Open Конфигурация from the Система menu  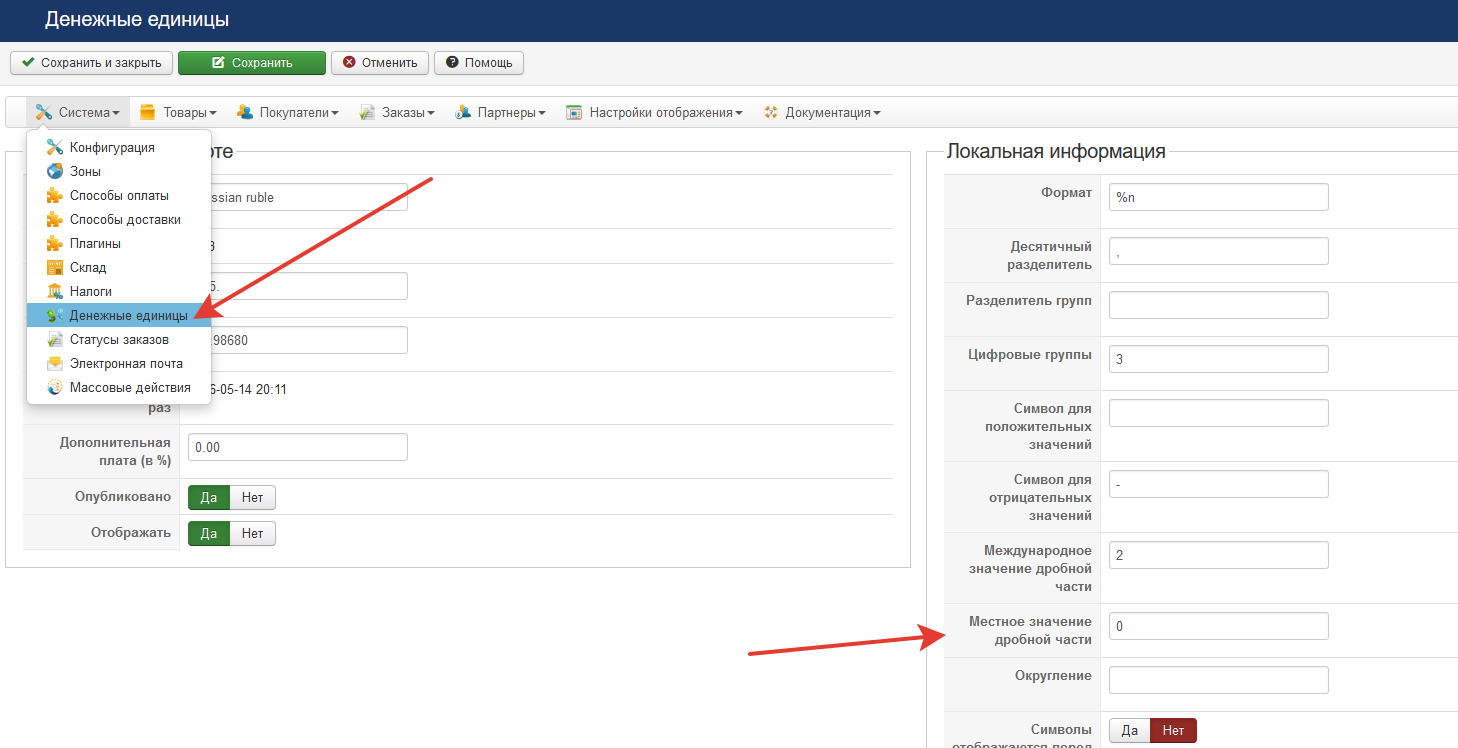[x=119, y=147]
